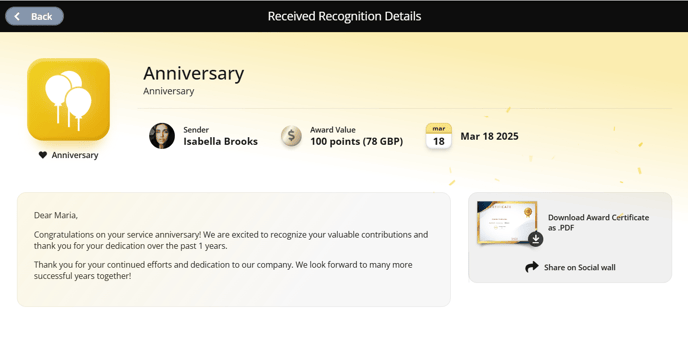
Task: Click the share arrow icon
Action: tap(532, 267)
